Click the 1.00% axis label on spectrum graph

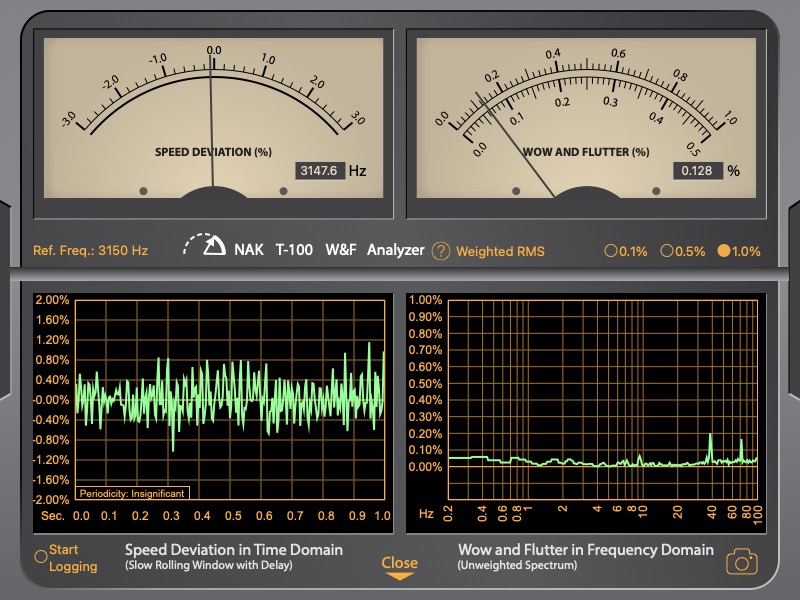pos(425,300)
